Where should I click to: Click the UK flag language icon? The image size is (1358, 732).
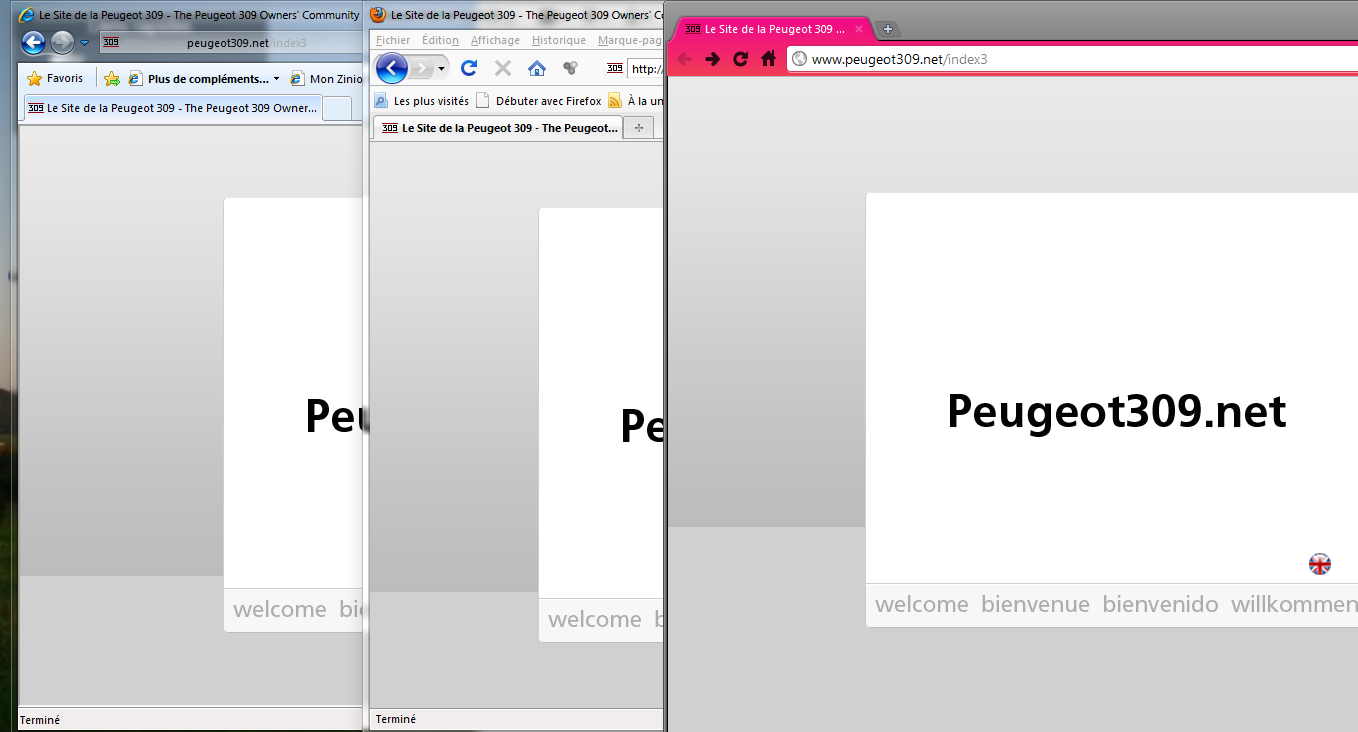click(1320, 564)
